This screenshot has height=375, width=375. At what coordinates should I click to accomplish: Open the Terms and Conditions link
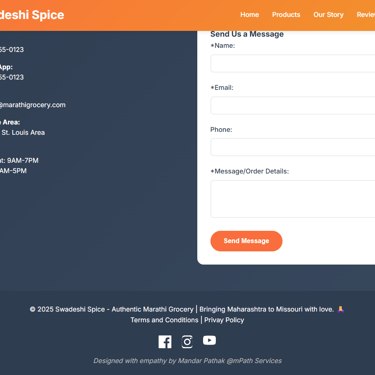(x=164, y=320)
